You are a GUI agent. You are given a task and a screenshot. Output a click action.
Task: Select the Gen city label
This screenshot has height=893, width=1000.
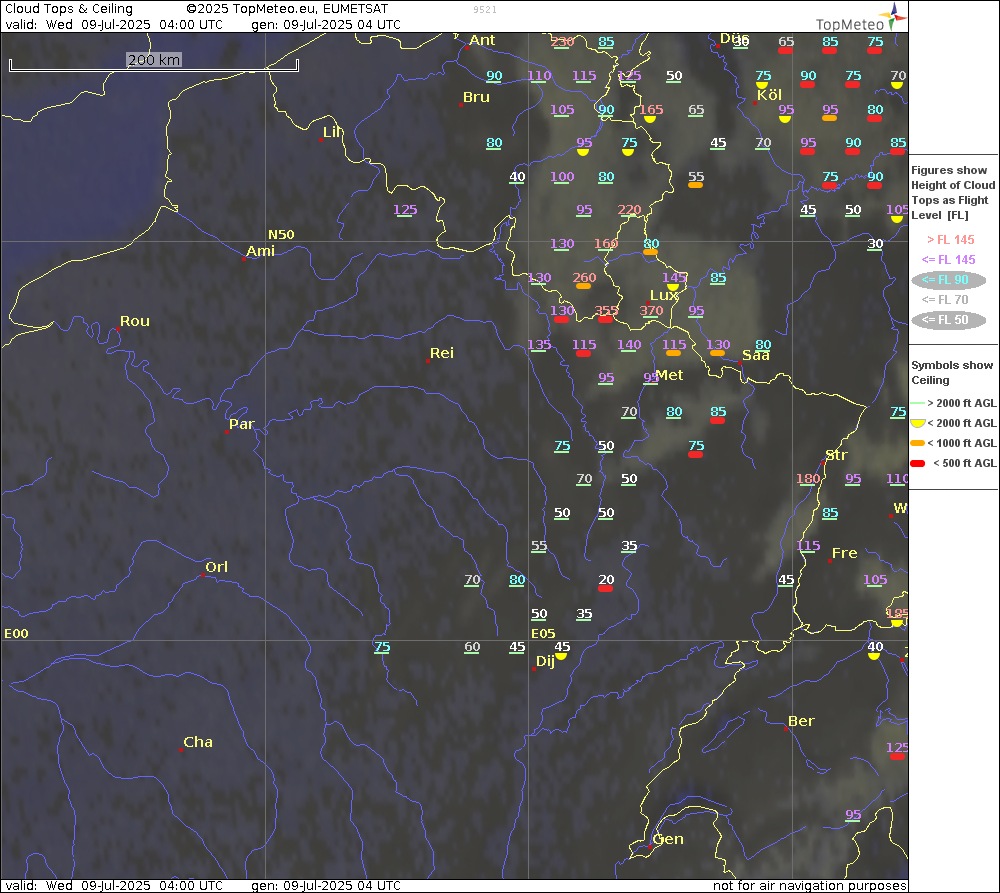(x=668, y=839)
